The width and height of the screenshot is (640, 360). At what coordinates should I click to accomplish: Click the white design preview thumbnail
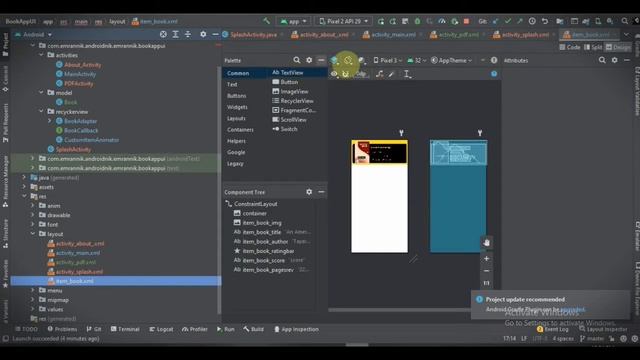[x=380, y=196]
